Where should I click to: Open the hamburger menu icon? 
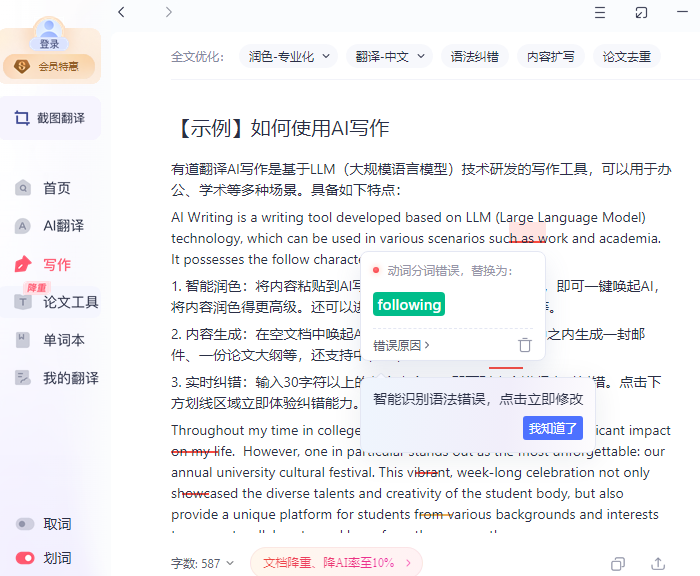point(599,12)
